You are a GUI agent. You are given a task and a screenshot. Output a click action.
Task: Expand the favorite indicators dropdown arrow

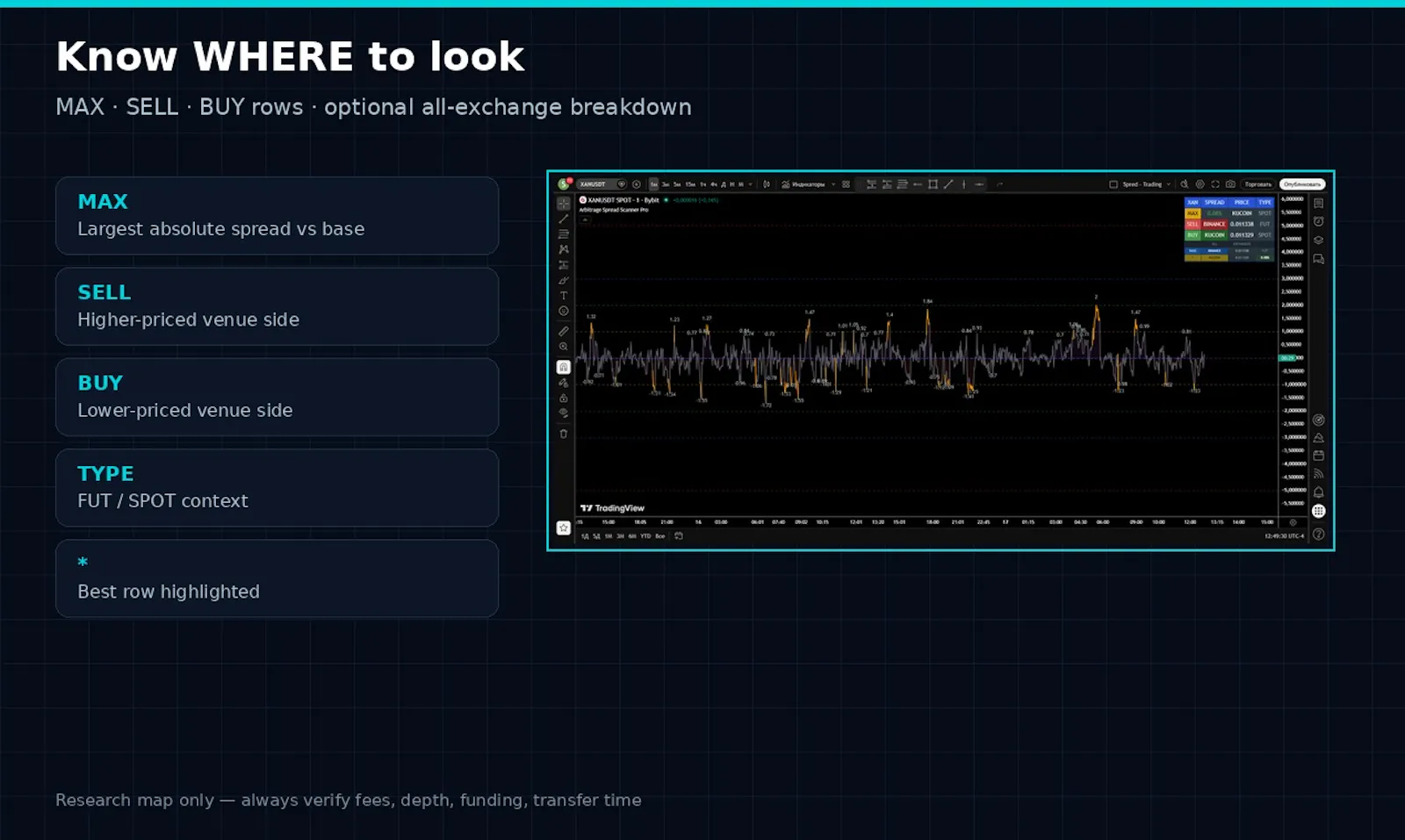(833, 184)
